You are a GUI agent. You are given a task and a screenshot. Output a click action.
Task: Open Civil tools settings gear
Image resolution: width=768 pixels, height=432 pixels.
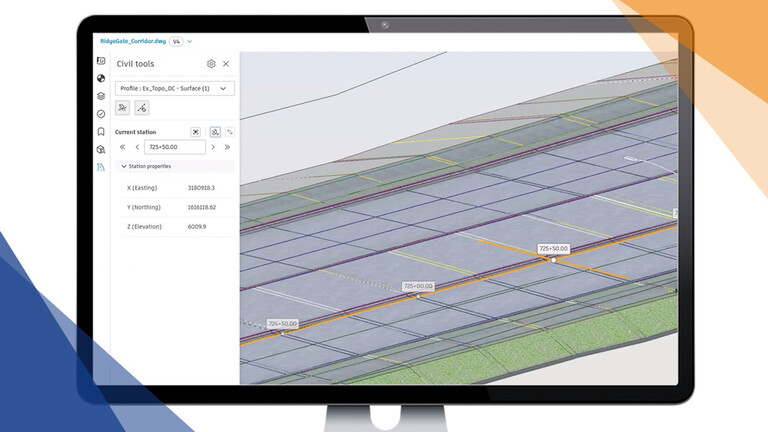pyautogui.click(x=211, y=64)
